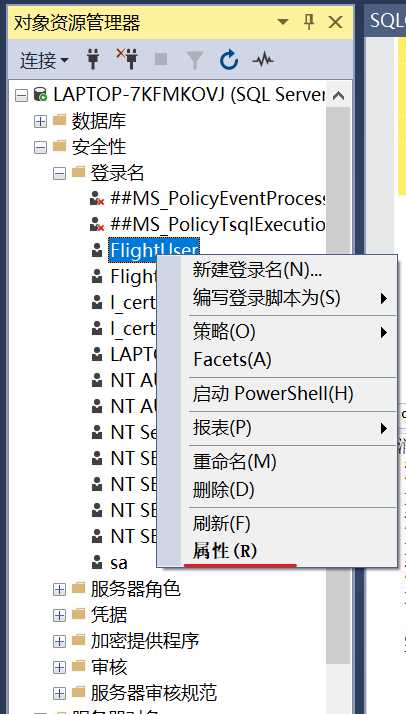Click the disconnect plug icon with red X
Image resolution: width=406 pixels, height=714 pixels.
(127, 59)
